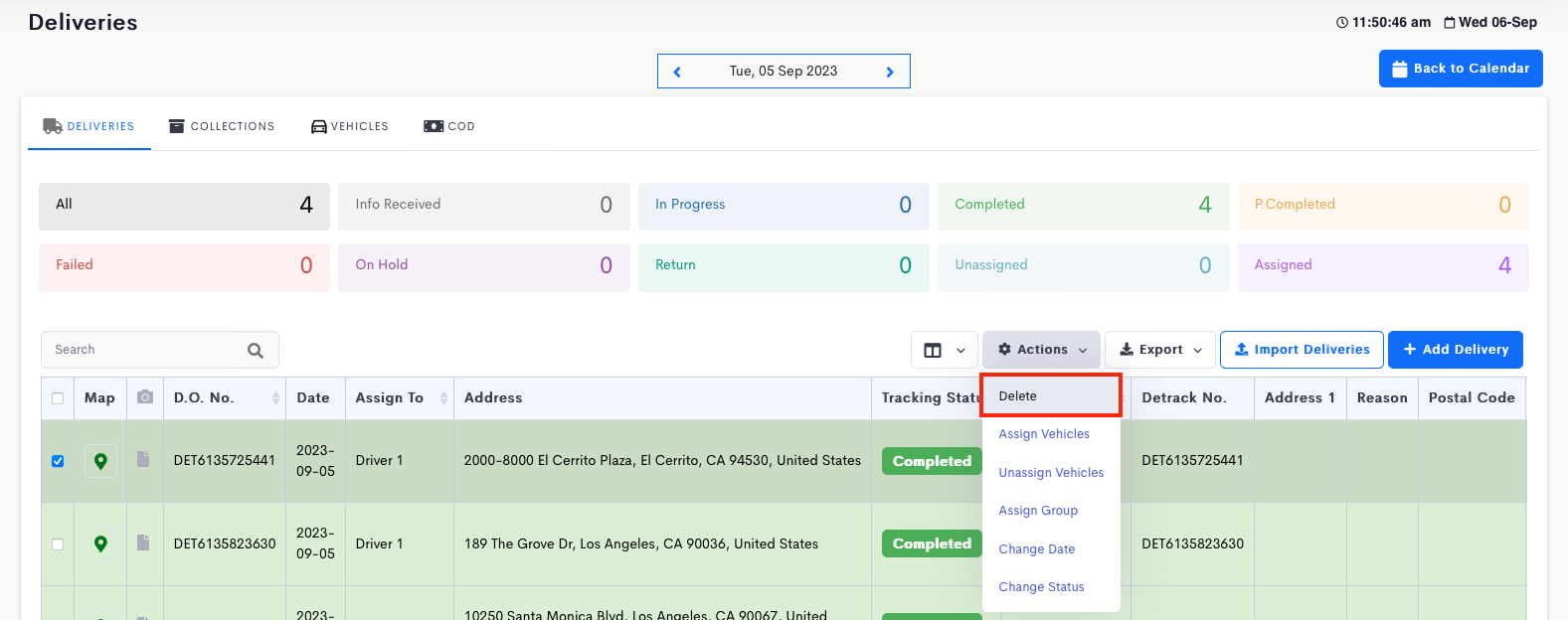1568x620 pixels.
Task: Click the Postal Code column header
Action: pos(1472,397)
